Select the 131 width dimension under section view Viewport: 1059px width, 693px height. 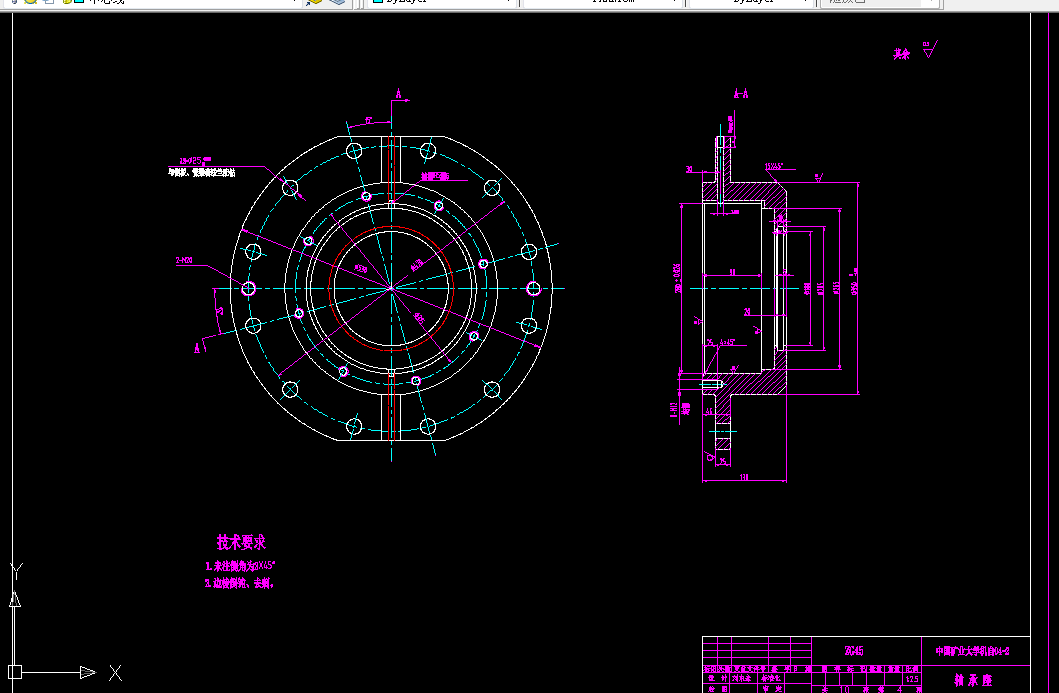(744, 478)
